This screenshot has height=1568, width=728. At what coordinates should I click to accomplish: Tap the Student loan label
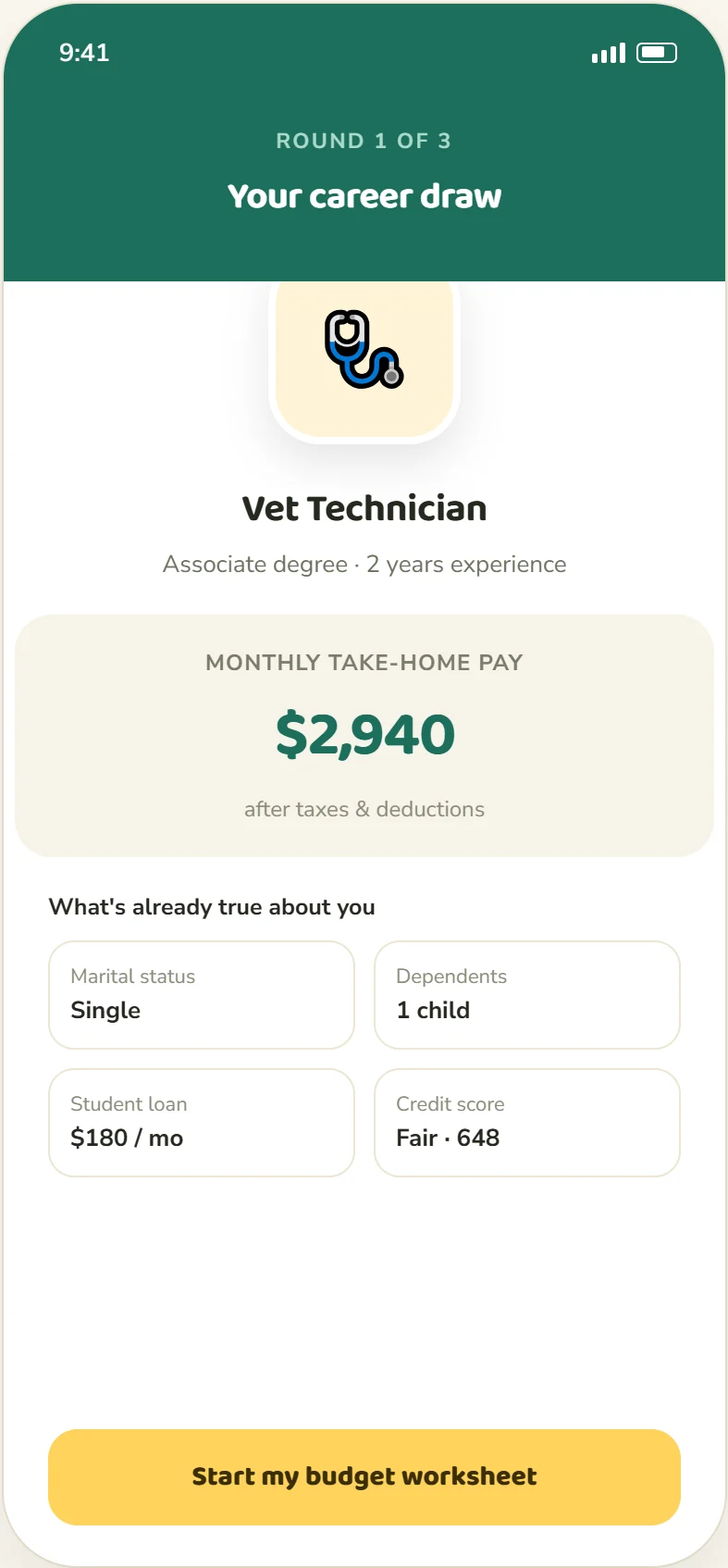pos(129,1104)
